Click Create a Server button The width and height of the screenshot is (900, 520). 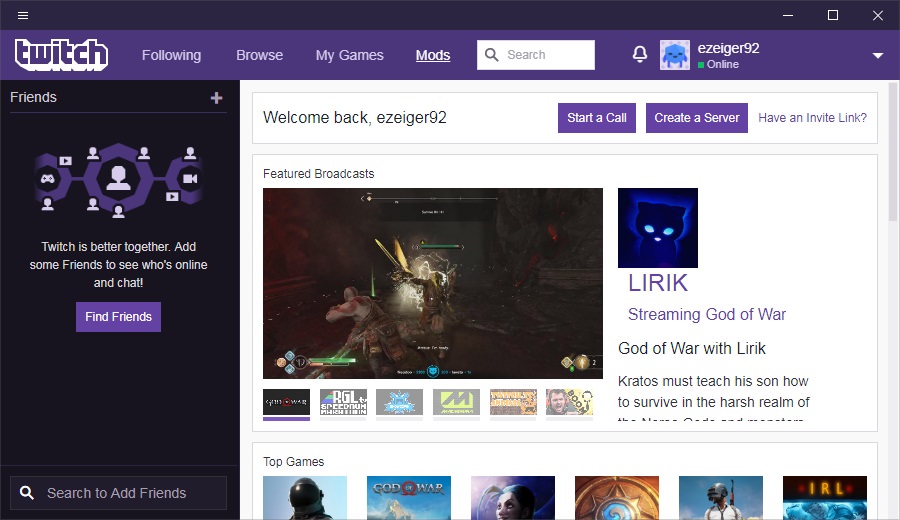tap(697, 118)
